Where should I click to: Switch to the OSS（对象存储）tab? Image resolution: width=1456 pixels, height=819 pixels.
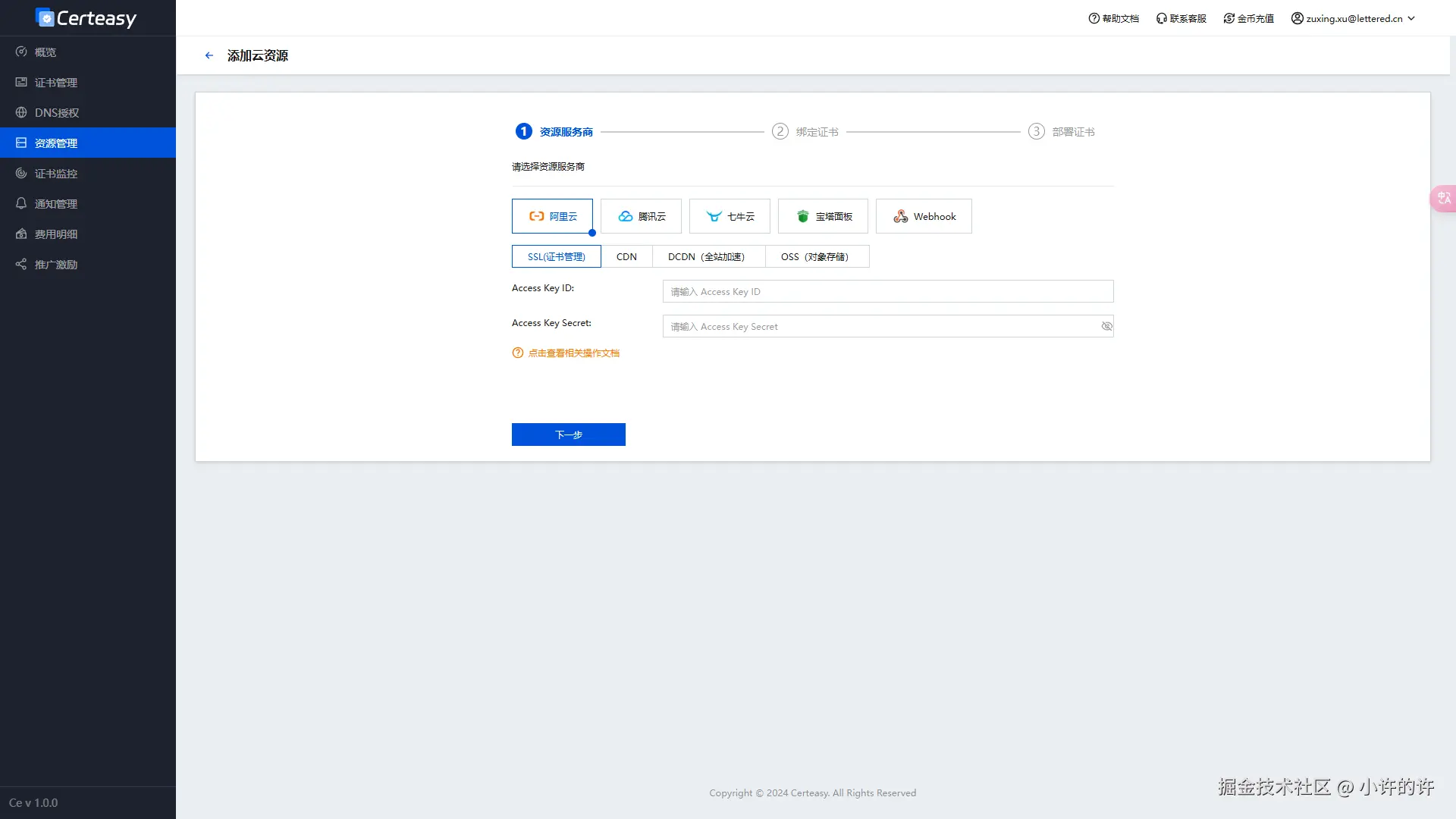tap(817, 256)
